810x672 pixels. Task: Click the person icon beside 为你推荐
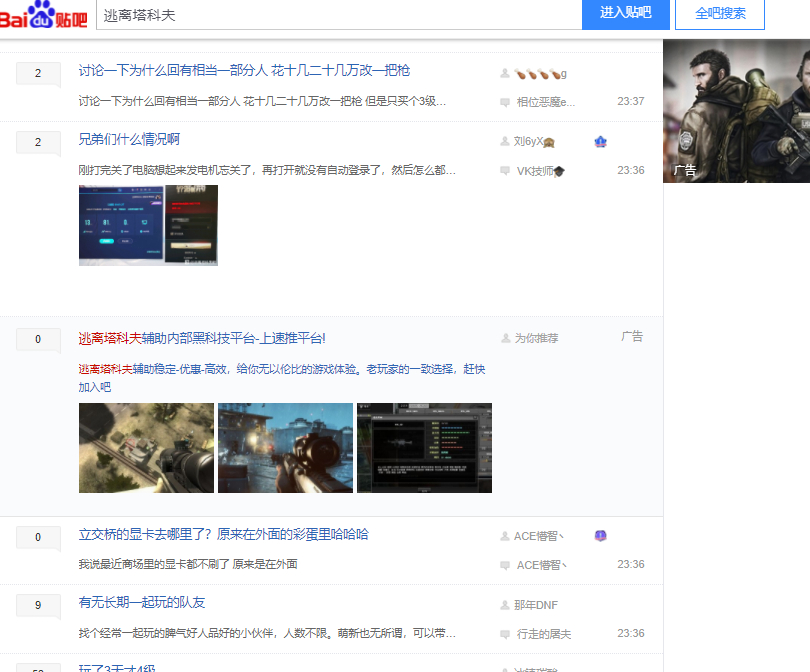(506, 338)
